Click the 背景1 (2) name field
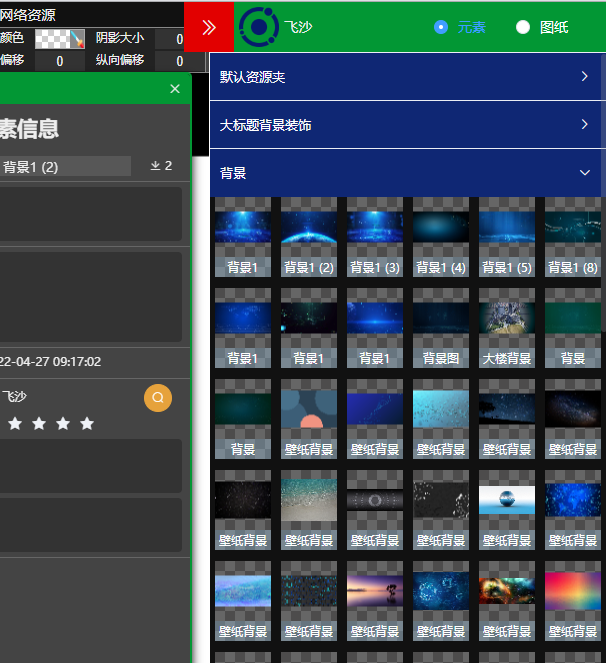Image resolution: width=606 pixels, height=663 pixels. coord(65,167)
